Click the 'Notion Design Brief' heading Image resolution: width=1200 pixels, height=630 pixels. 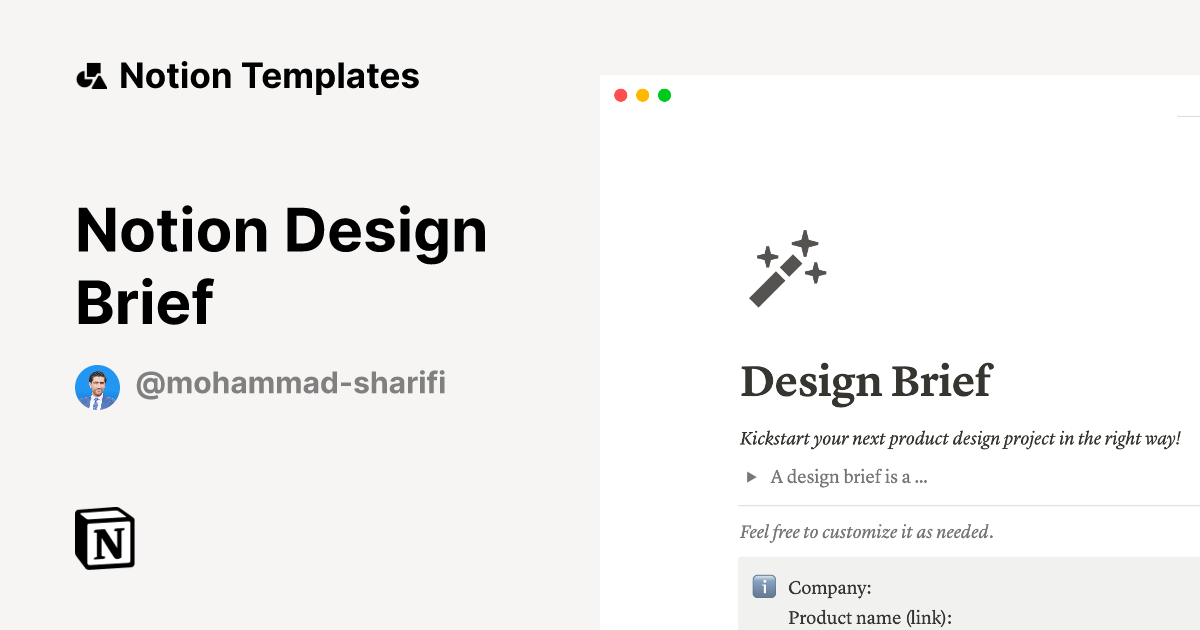pyautogui.click(x=282, y=265)
